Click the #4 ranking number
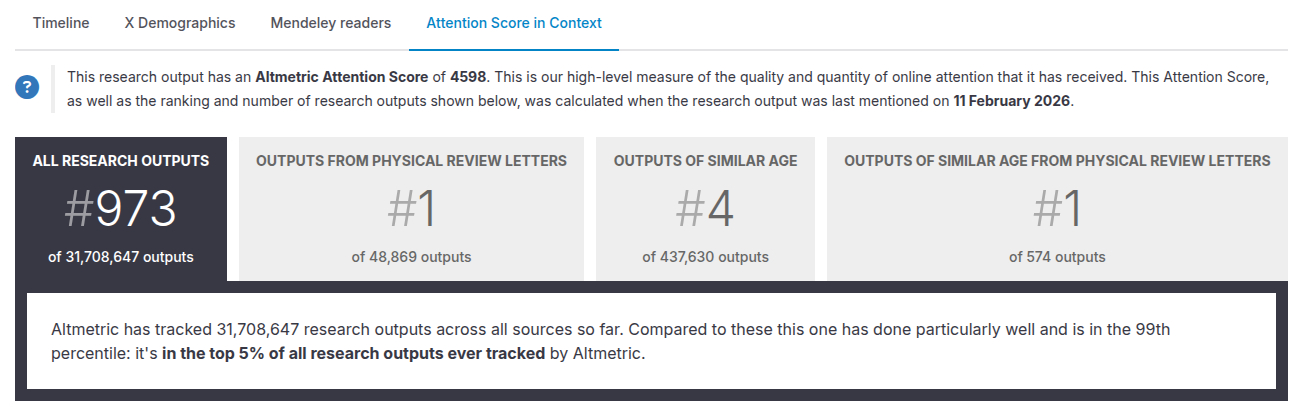Viewport: 1298px width, 420px height. 705,210
